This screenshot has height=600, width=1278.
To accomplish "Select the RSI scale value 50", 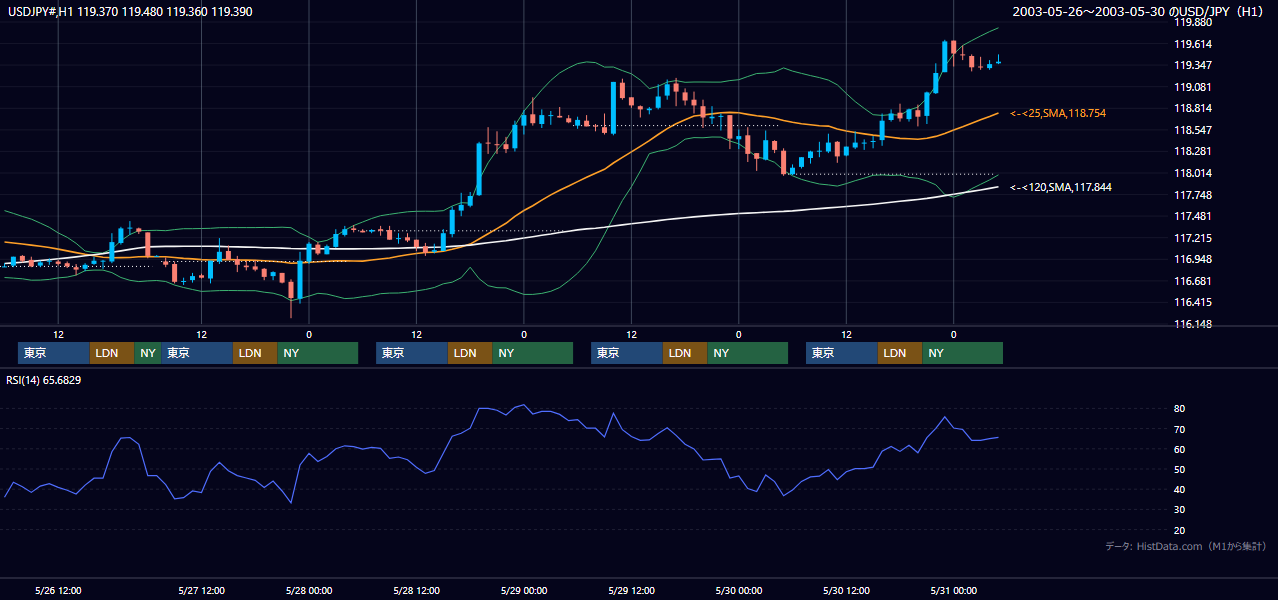I will pos(1179,469).
